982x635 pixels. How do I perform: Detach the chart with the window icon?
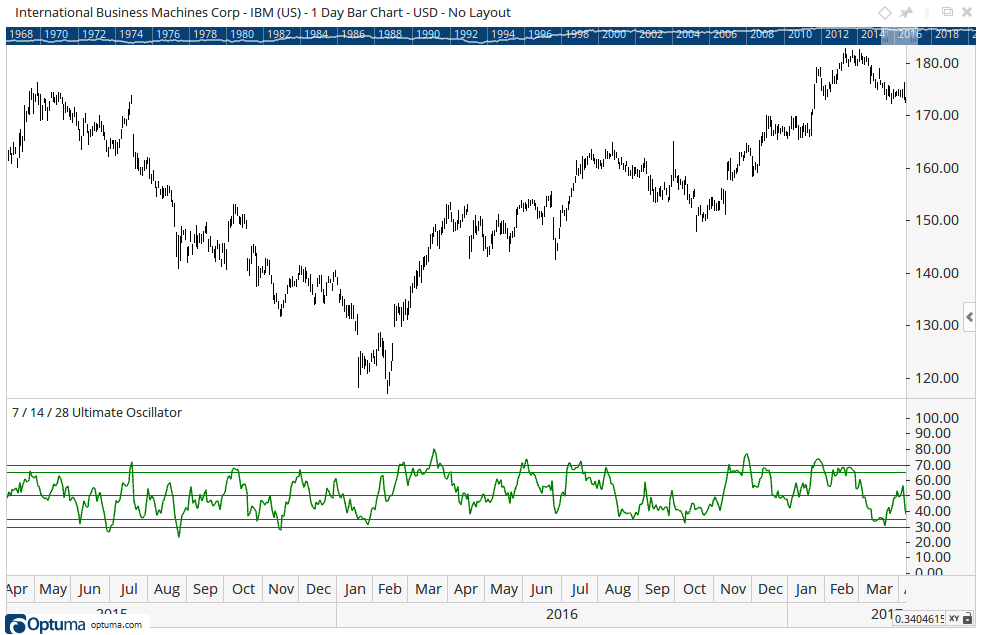click(948, 12)
